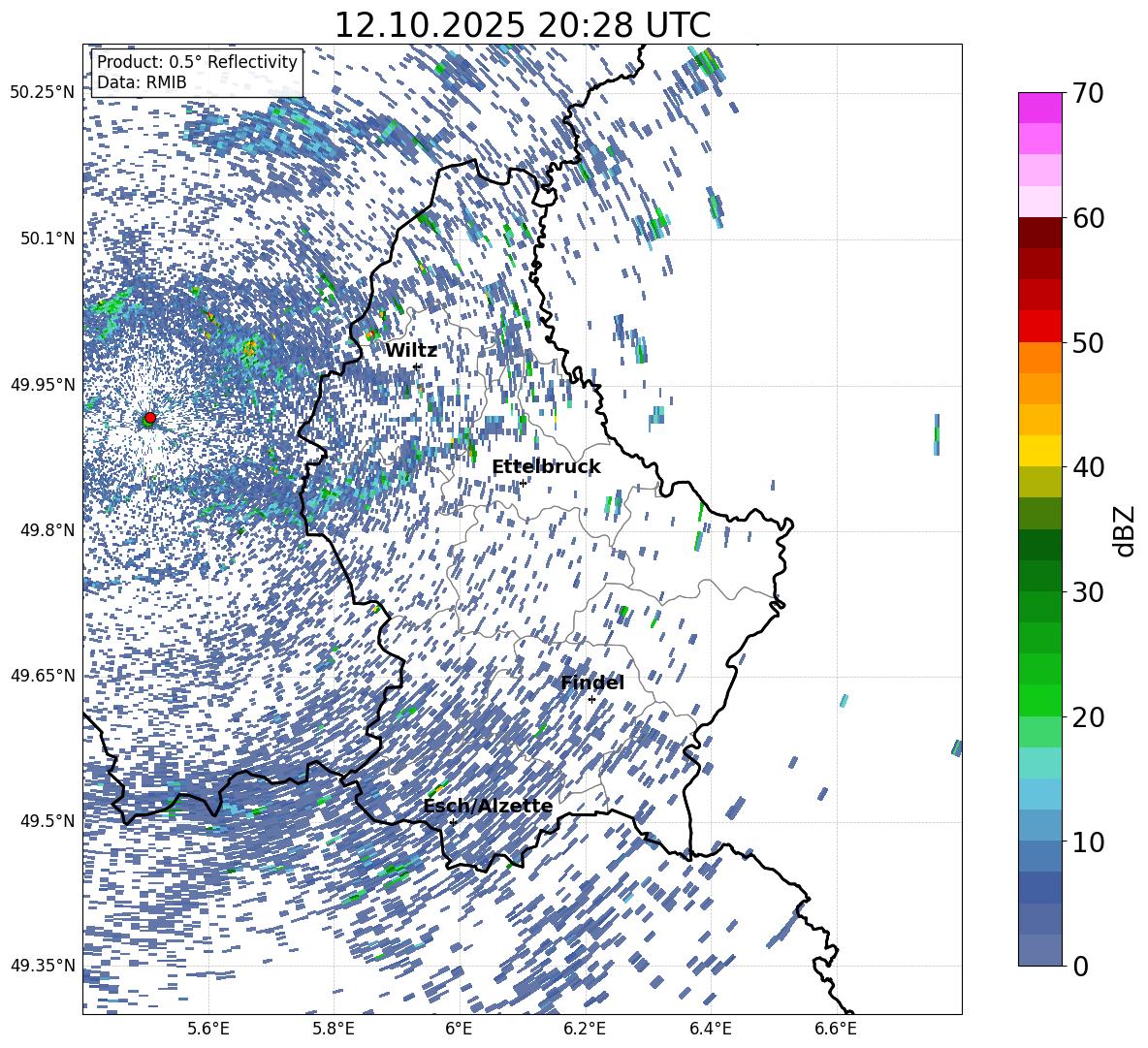Click the Findel station cross marker

point(591,700)
